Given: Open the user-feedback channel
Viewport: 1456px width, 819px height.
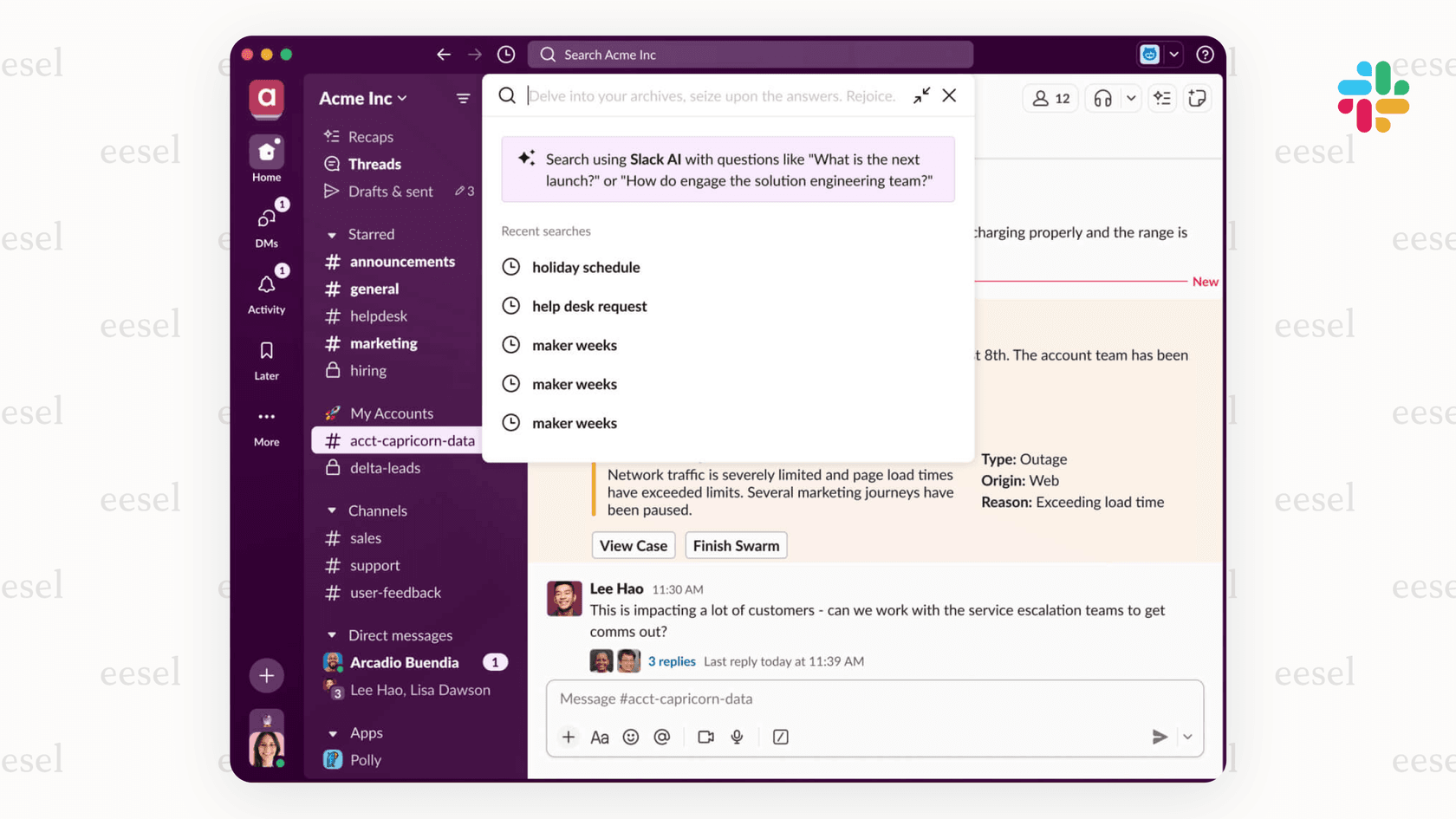Looking at the screenshot, I should [382, 593].
